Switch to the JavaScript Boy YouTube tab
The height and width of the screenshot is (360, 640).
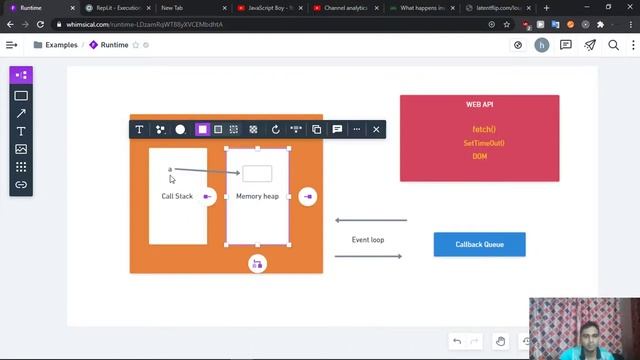[269, 8]
